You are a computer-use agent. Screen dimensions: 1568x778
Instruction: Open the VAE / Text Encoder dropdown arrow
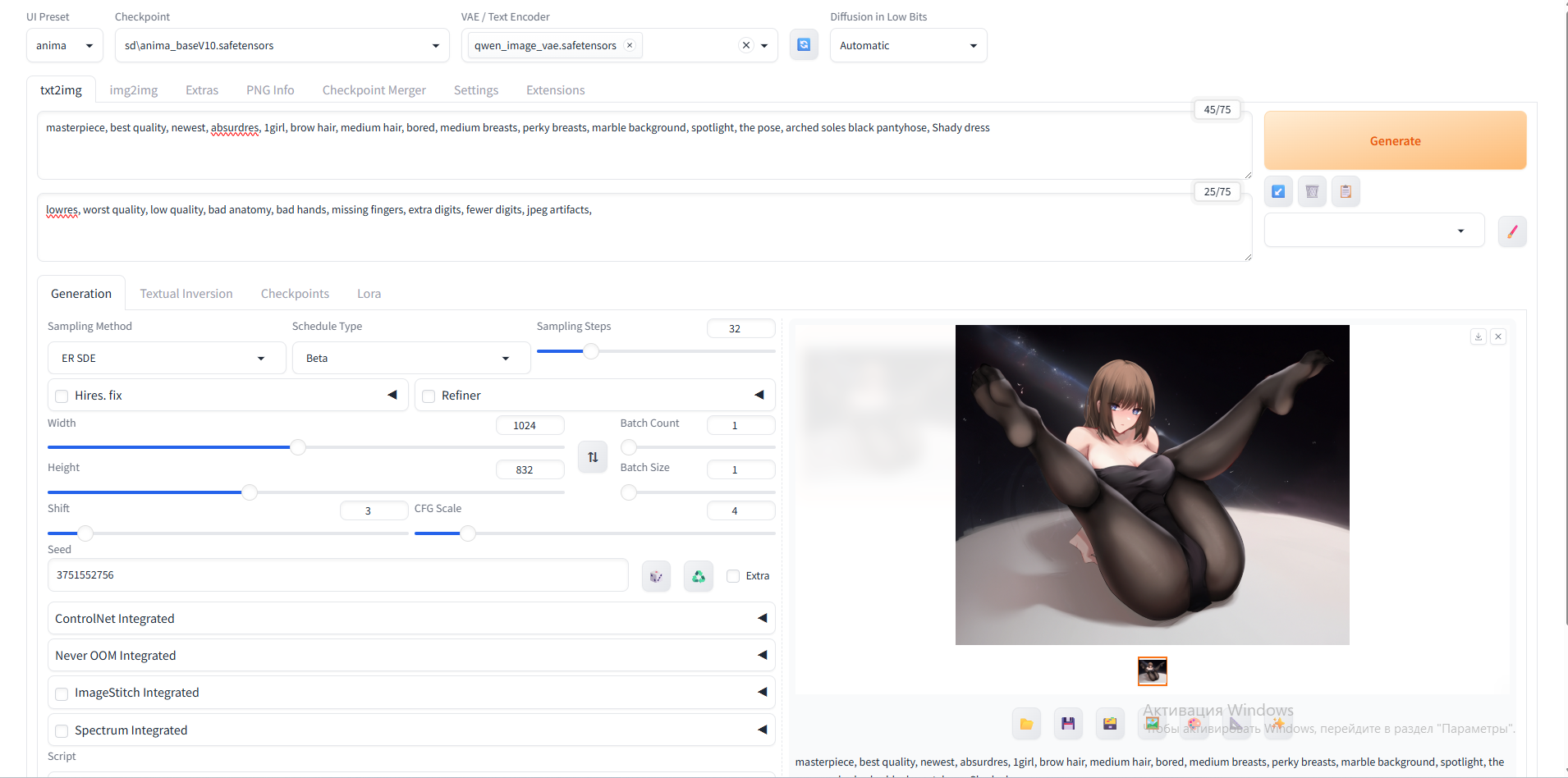(764, 45)
